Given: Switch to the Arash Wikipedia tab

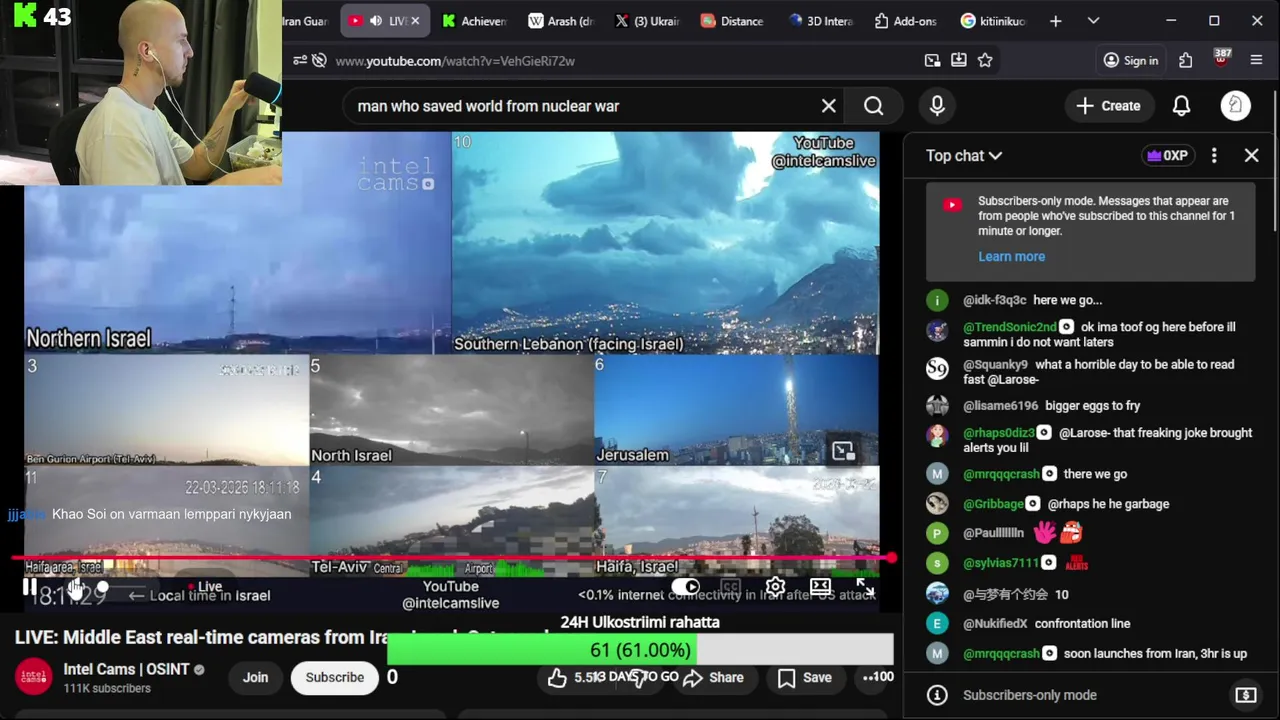Looking at the screenshot, I should click(x=561, y=21).
